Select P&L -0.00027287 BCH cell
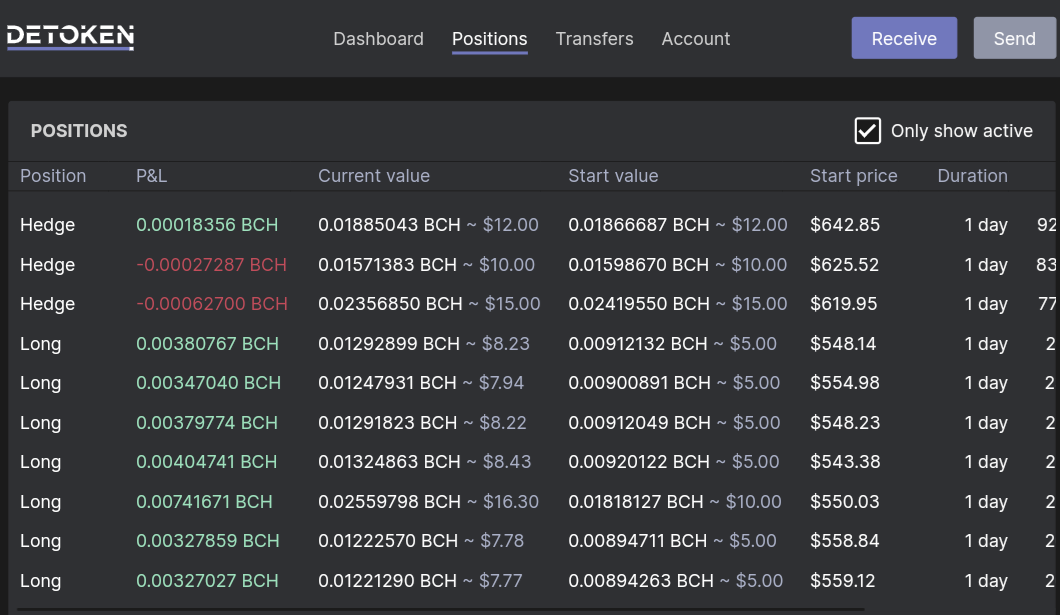The image size is (1060, 615). [212, 264]
